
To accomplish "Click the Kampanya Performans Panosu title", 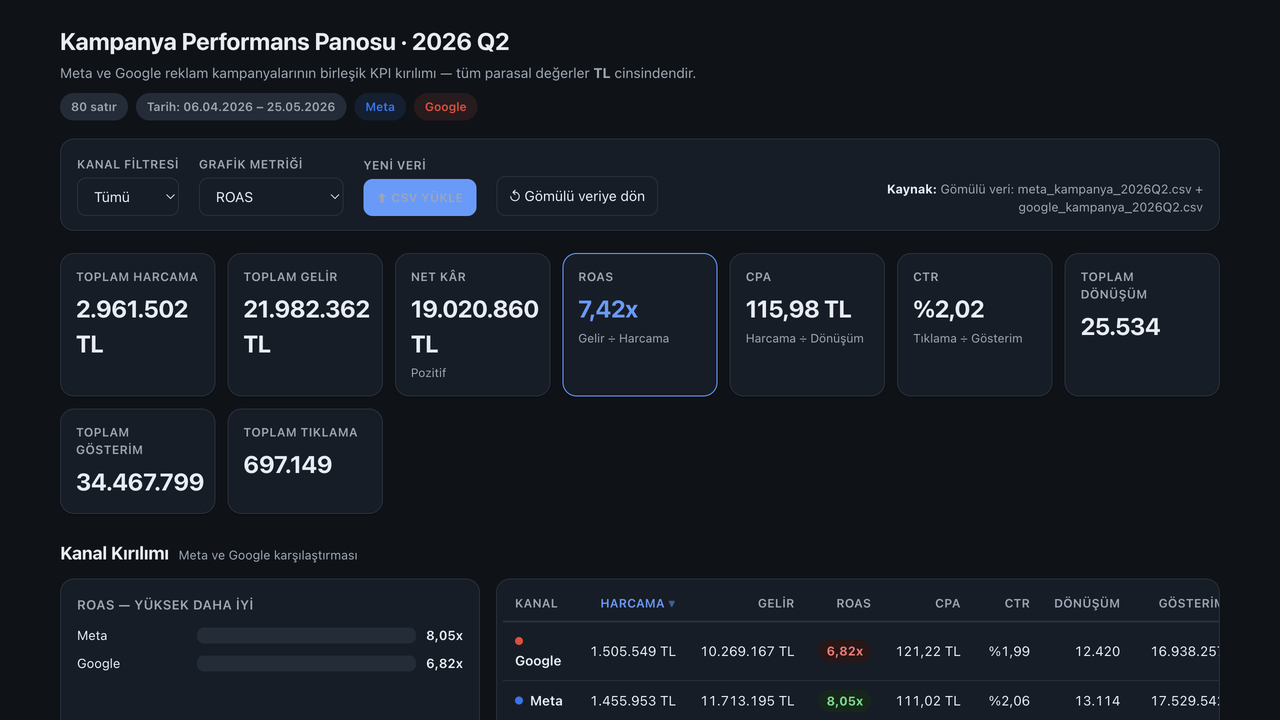I will tap(285, 42).
